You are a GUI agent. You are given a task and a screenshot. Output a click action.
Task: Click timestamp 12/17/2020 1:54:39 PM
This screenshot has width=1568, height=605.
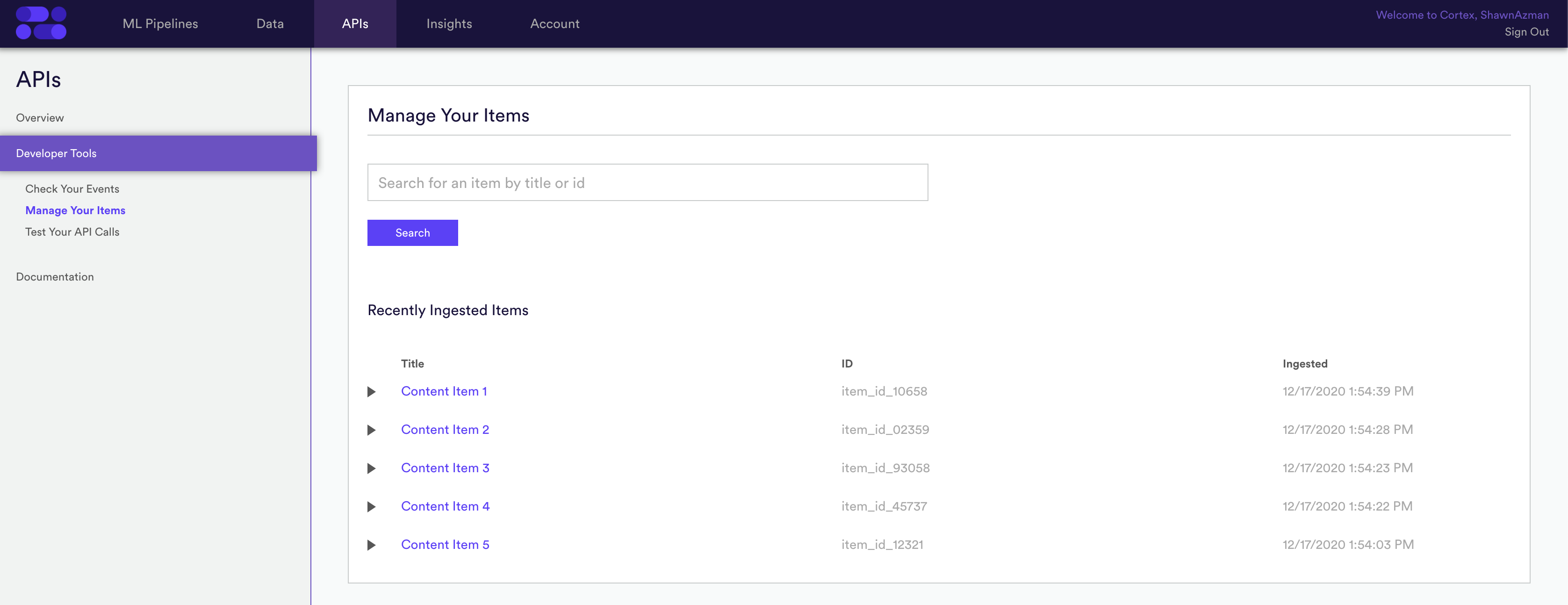coord(1348,391)
